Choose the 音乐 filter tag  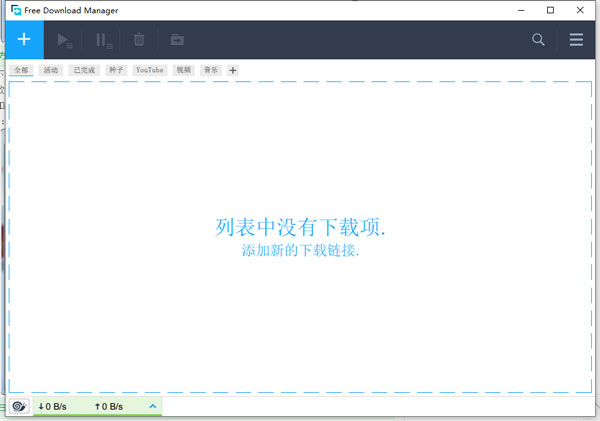coord(210,71)
